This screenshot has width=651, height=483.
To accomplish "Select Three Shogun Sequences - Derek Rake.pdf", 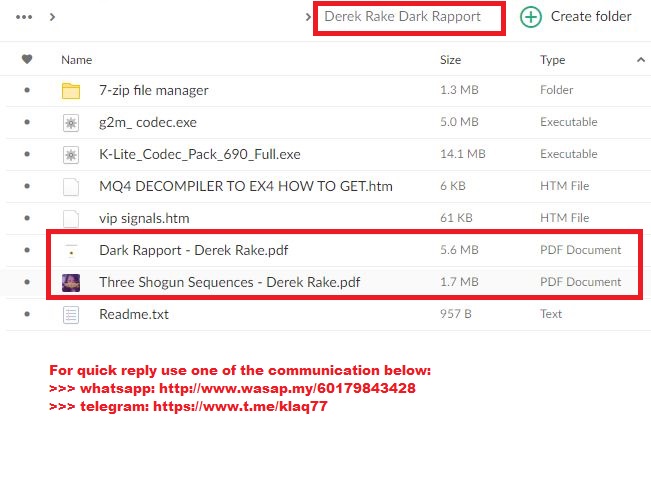I will pos(230,282).
